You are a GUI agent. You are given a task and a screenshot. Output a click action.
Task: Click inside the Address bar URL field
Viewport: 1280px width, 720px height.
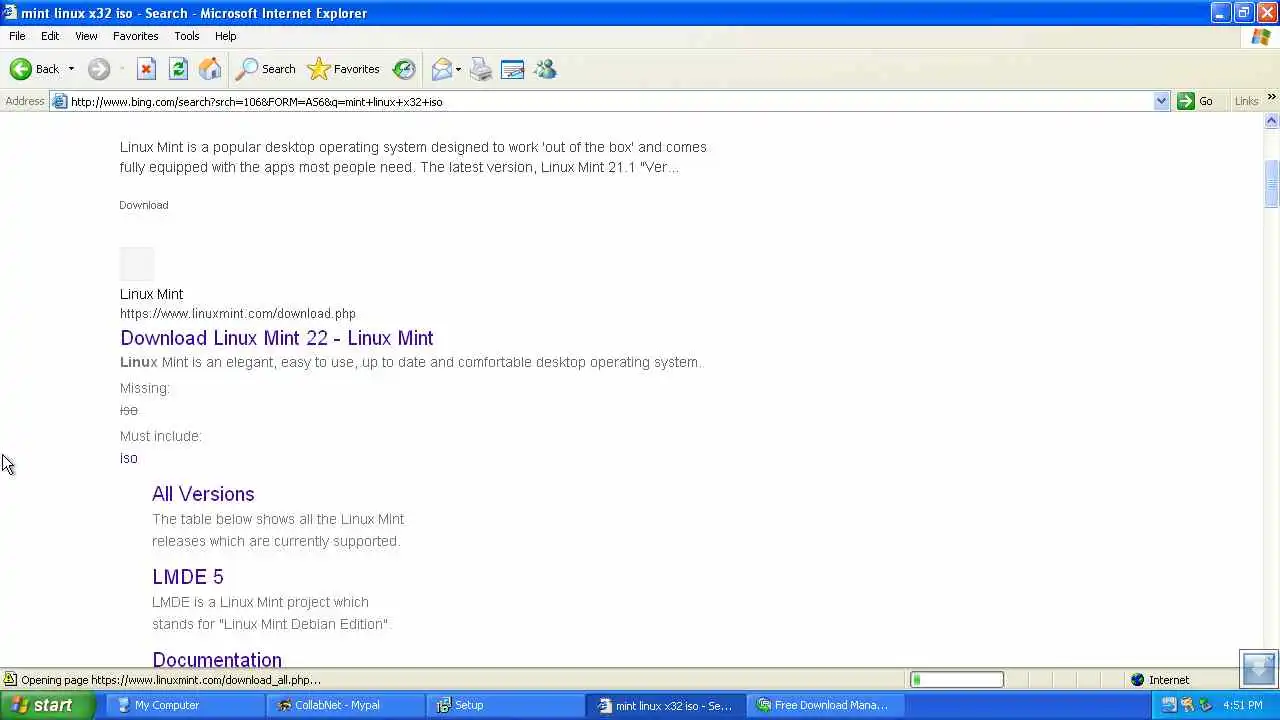(610, 101)
